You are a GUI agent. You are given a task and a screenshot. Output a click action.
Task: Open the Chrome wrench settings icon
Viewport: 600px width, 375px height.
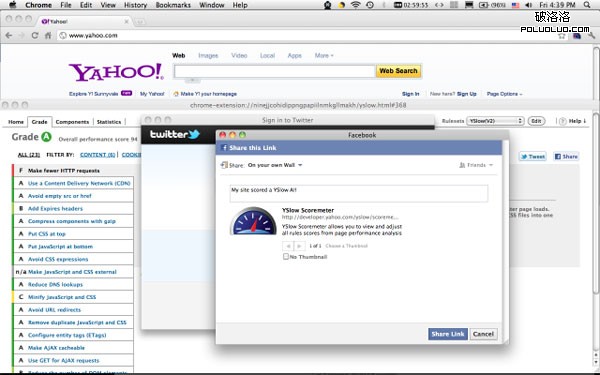[592, 36]
